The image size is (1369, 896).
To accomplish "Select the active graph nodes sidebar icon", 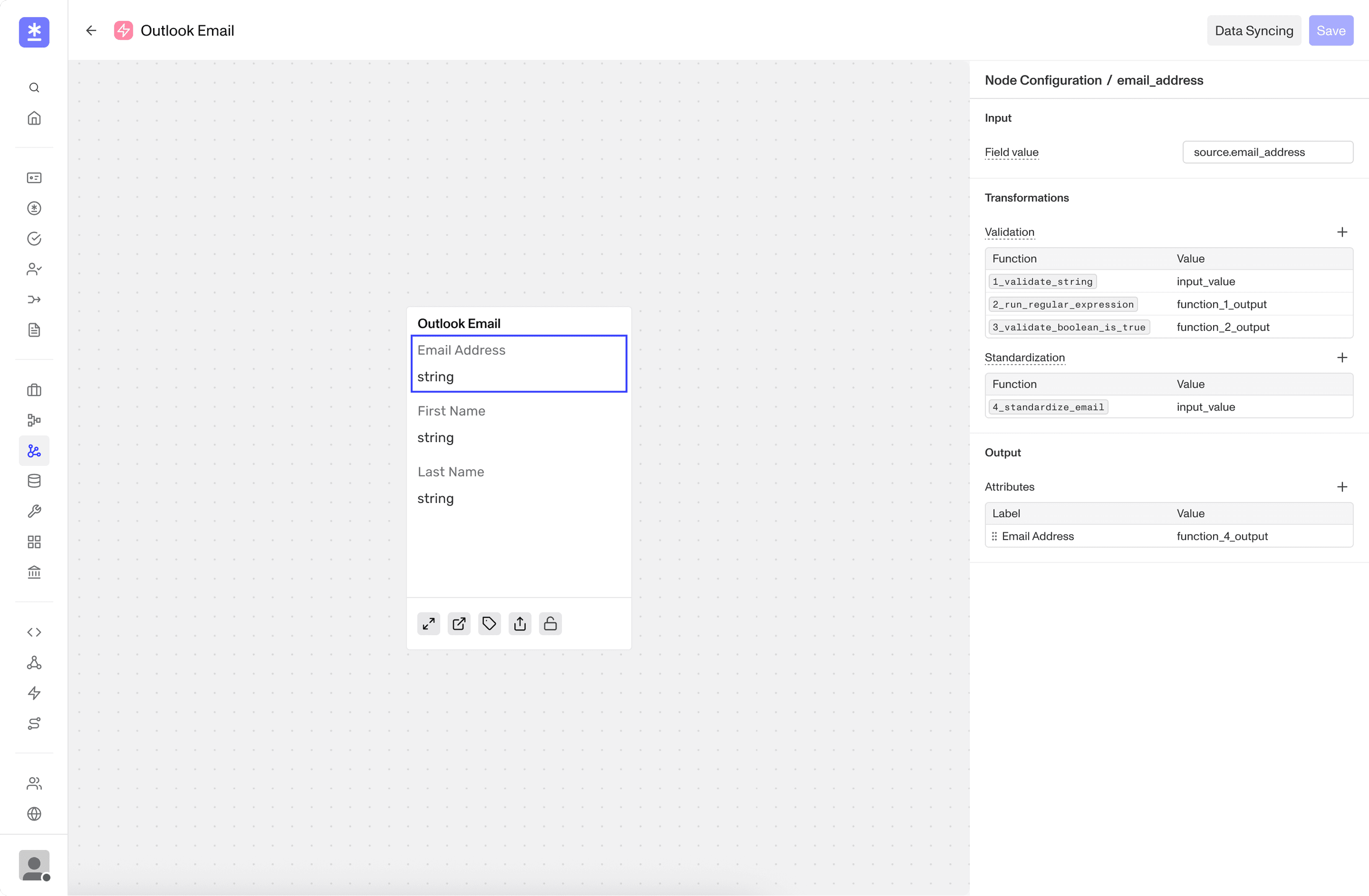I will [x=34, y=451].
